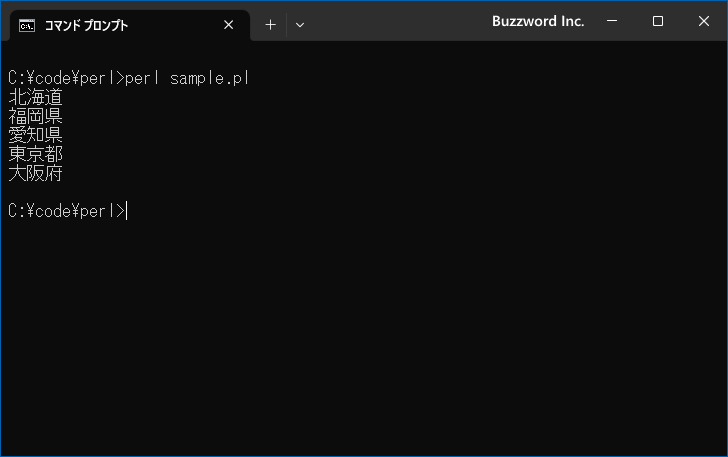The width and height of the screenshot is (728, 457).
Task: Click the 東京都 output line
Action: coord(35,154)
